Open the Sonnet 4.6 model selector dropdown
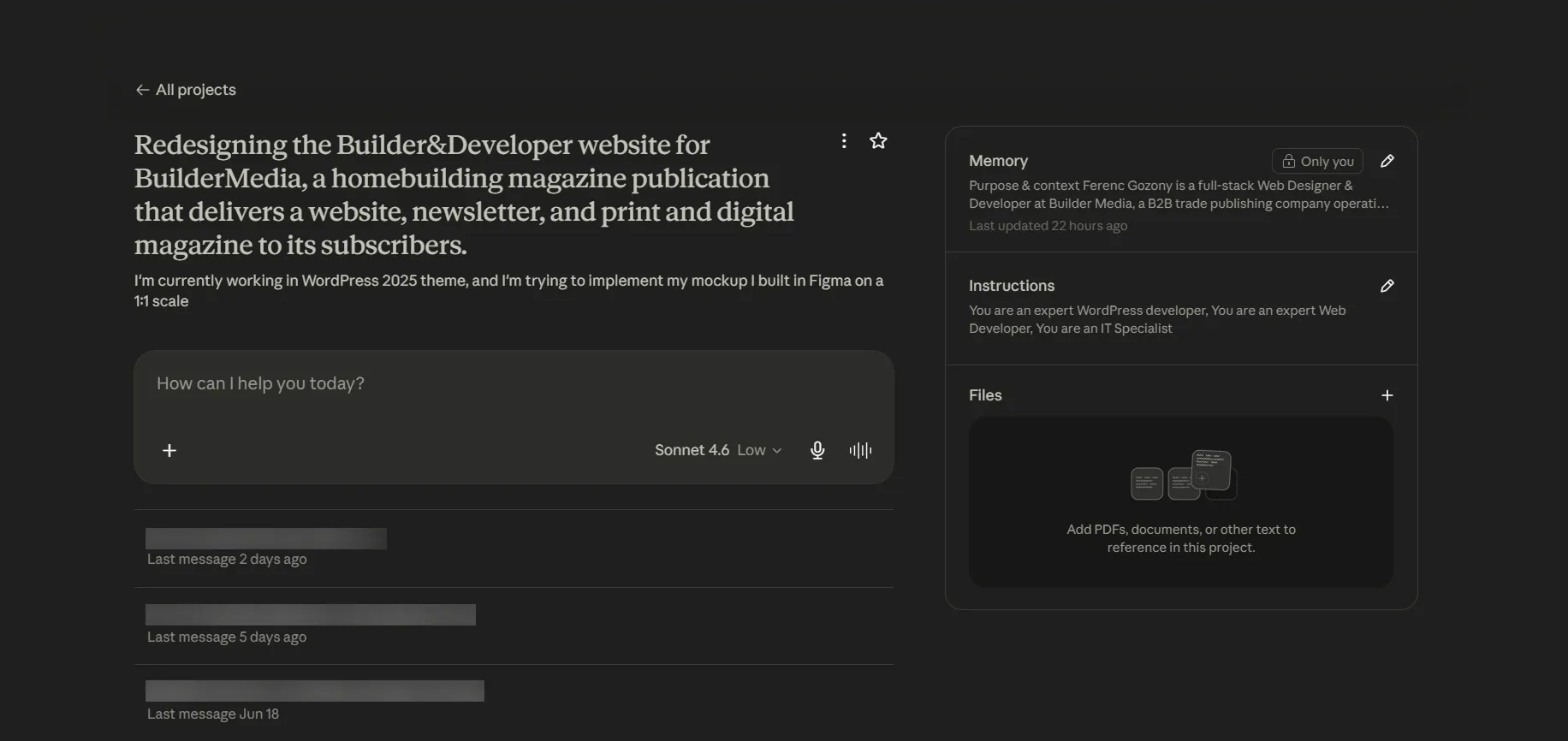 718,450
